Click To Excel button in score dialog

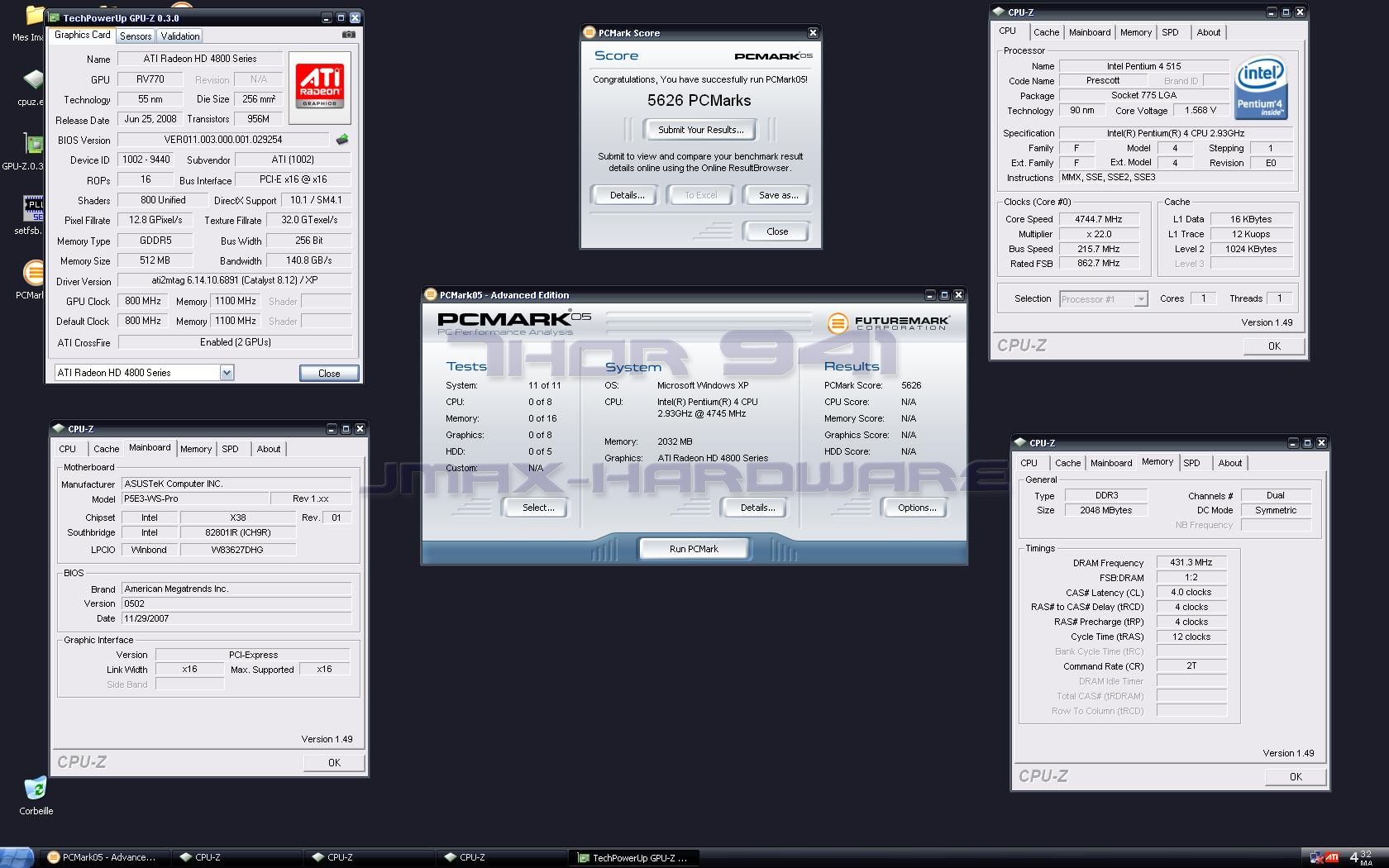700,195
